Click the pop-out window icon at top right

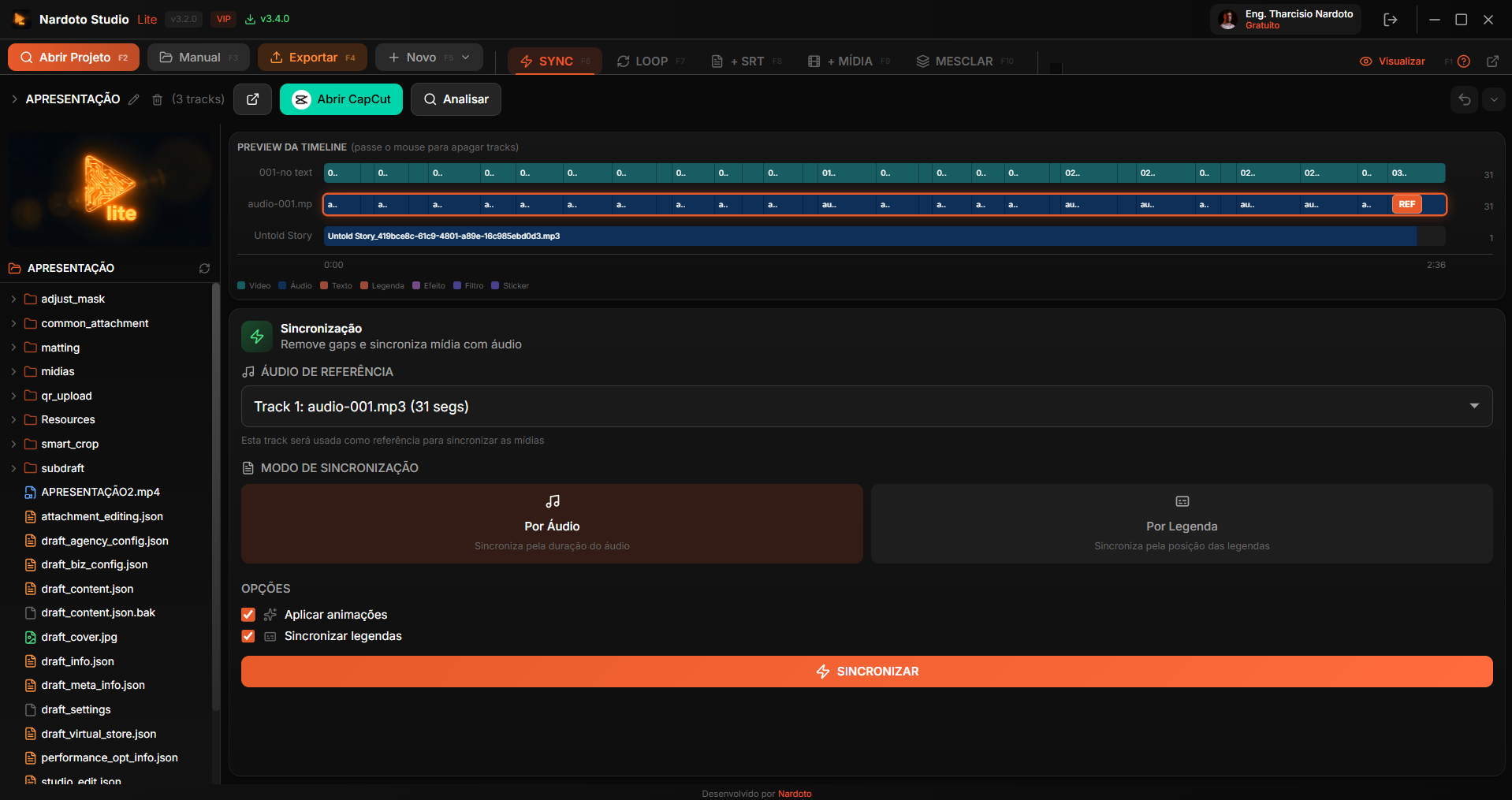(x=1492, y=61)
